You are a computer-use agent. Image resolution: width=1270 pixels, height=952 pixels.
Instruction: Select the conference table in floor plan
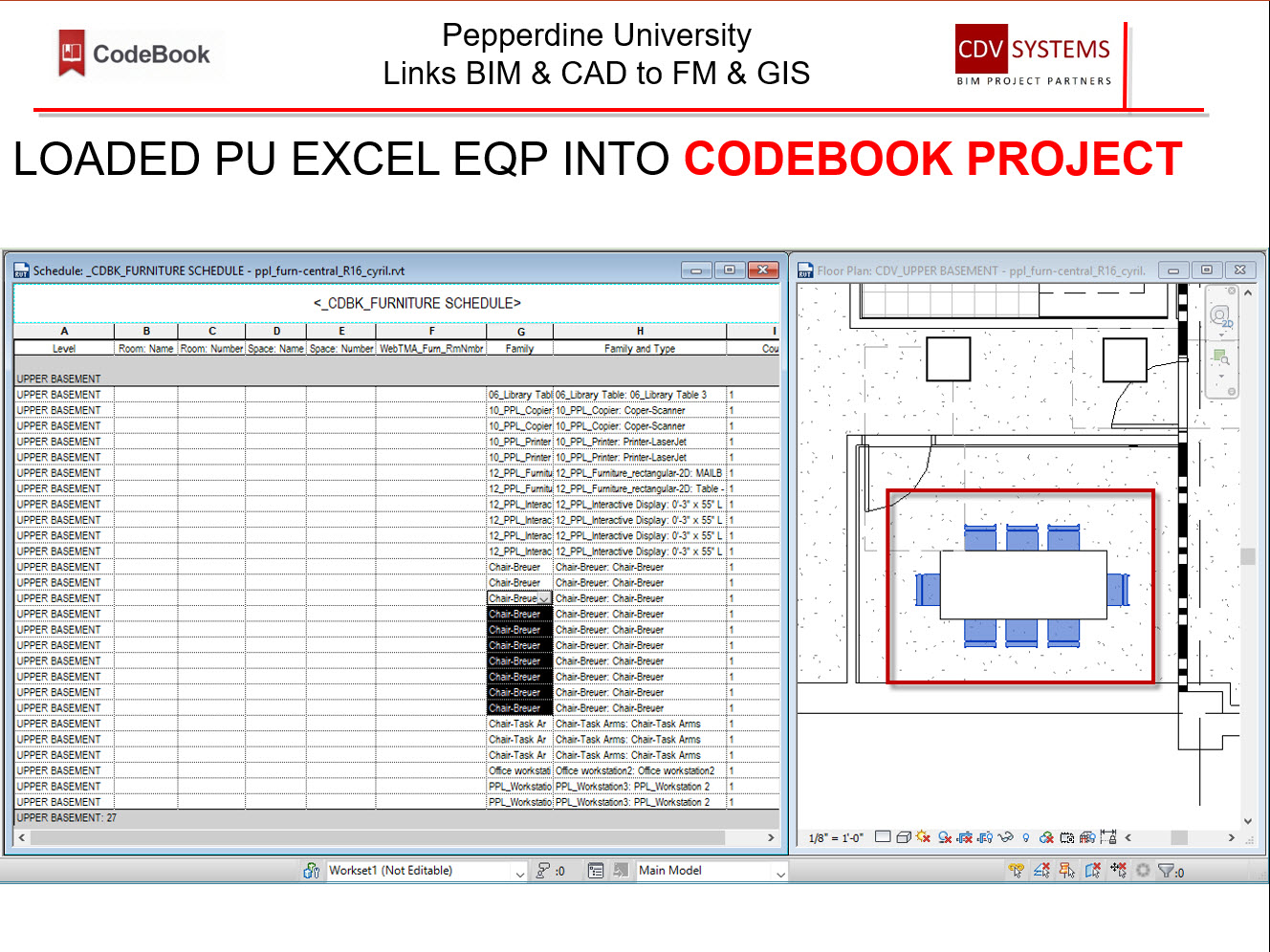pyautogui.click(x=1023, y=585)
